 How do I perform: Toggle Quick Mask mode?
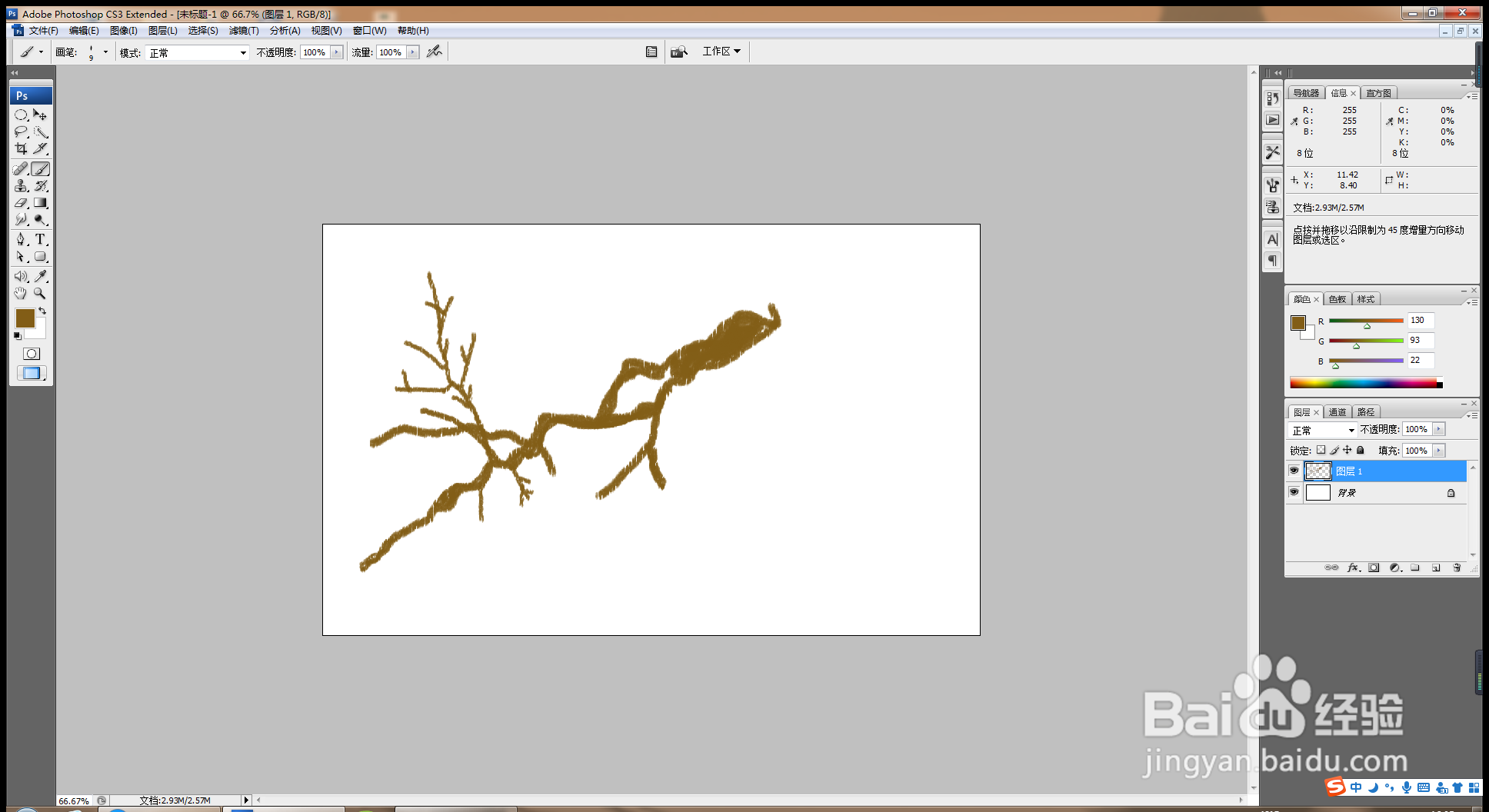(32, 354)
